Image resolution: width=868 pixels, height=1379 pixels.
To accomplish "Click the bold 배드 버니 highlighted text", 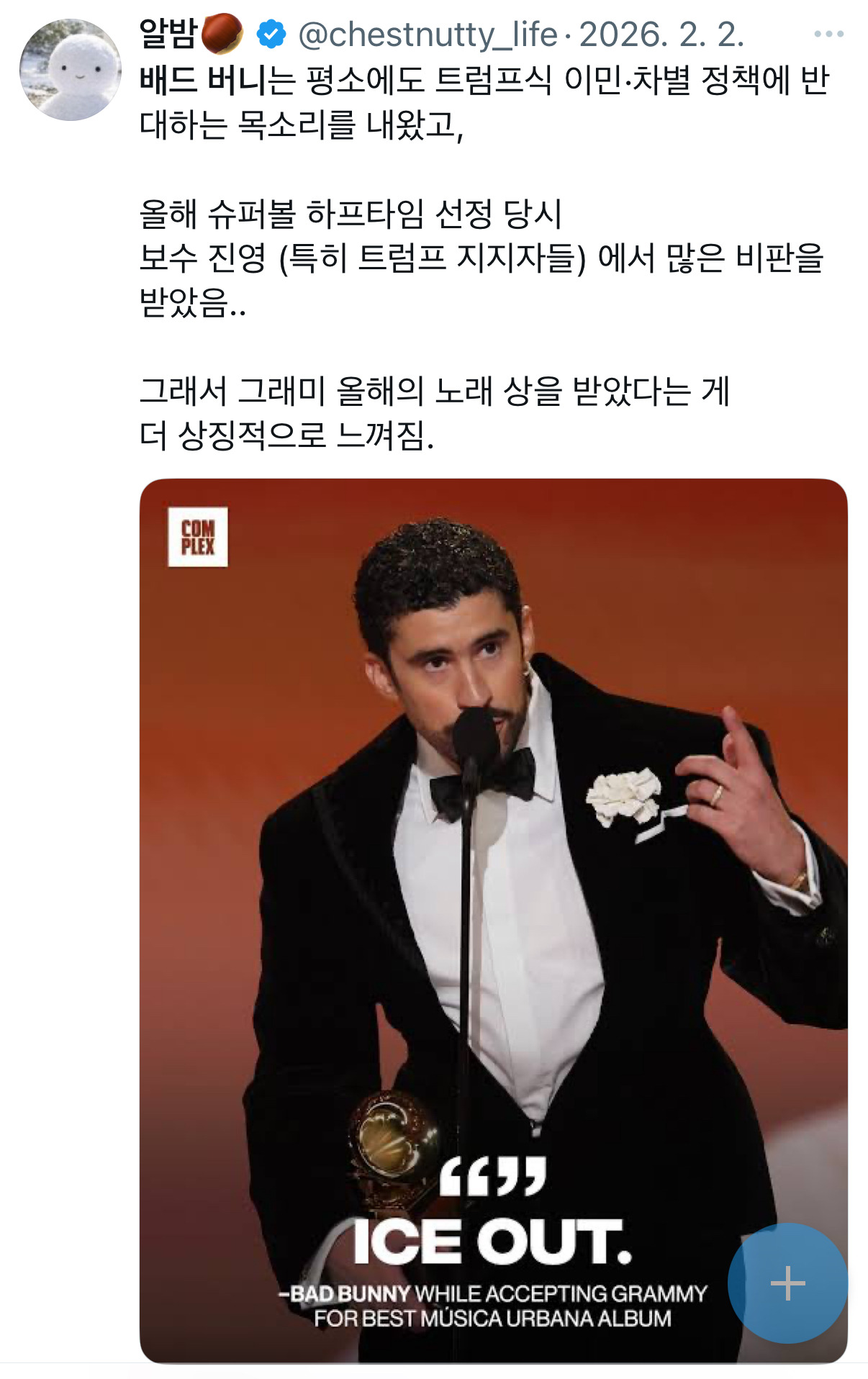I will (x=202, y=80).
